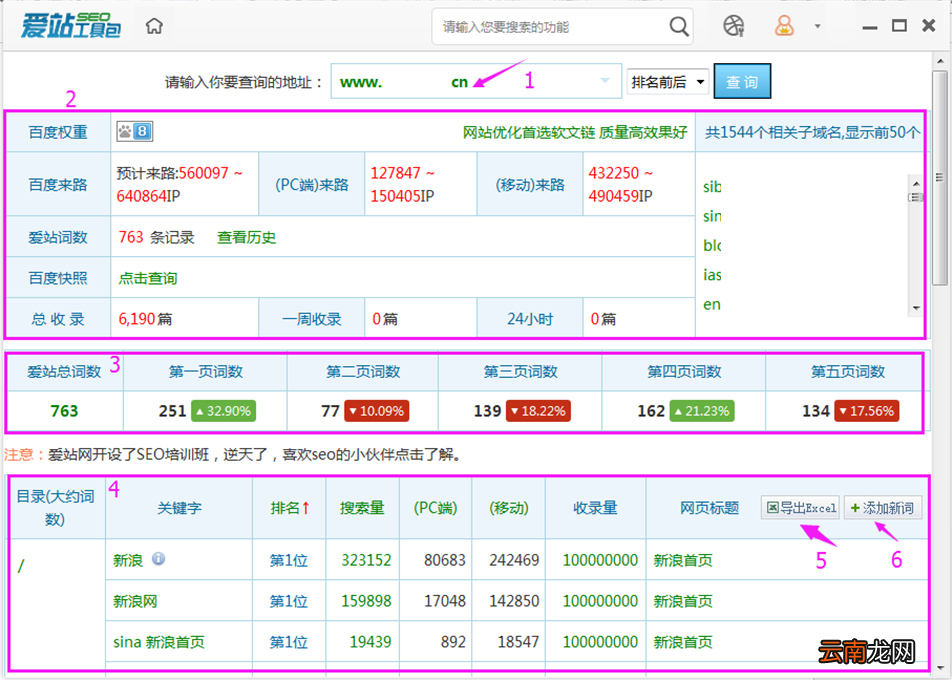The height and width of the screenshot is (680, 952).
Task: Click the 查询 button
Action: (742, 81)
